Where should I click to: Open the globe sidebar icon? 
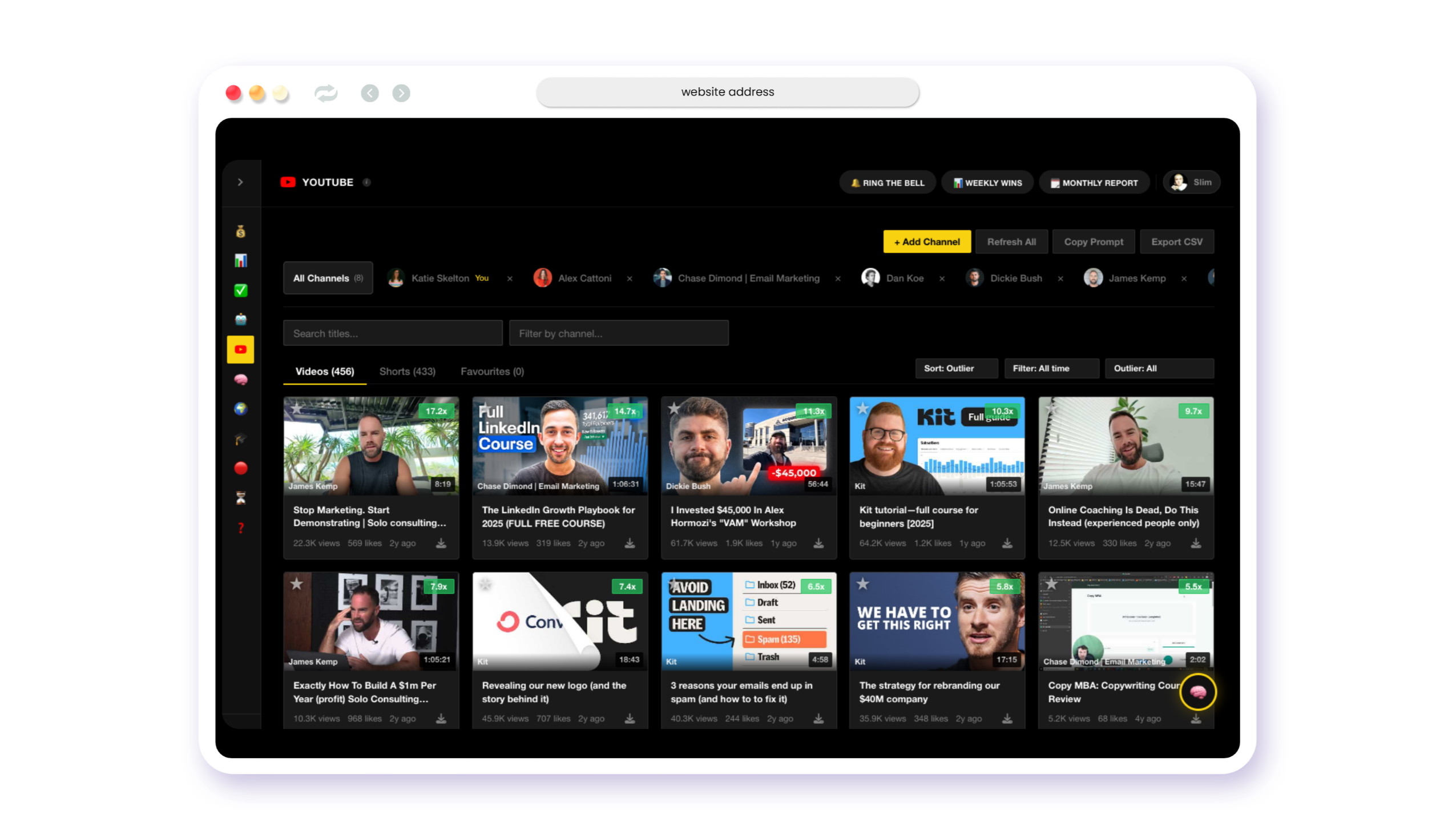point(240,408)
